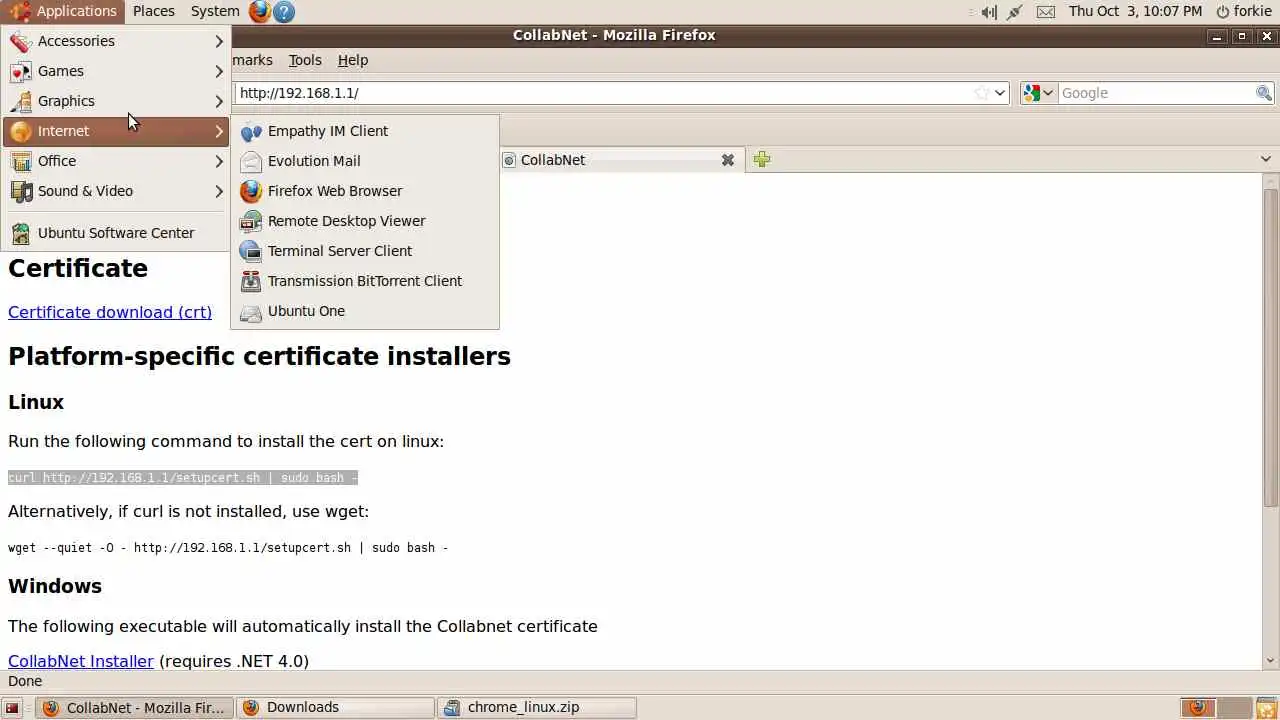Click the Ubuntu One cloud icon
This screenshot has width=1280, height=720.
point(251,311)
